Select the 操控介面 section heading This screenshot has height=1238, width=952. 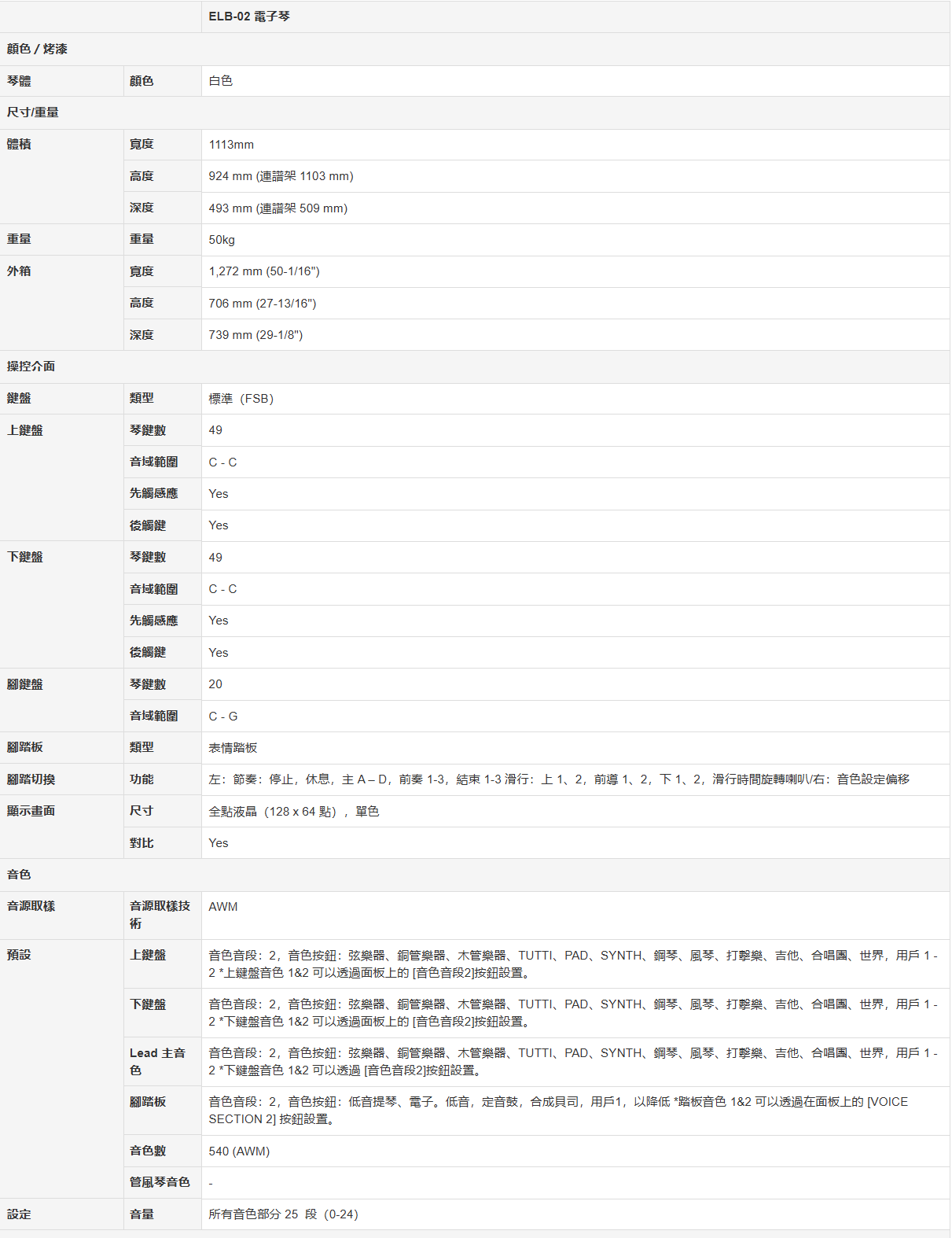point(31,367)
